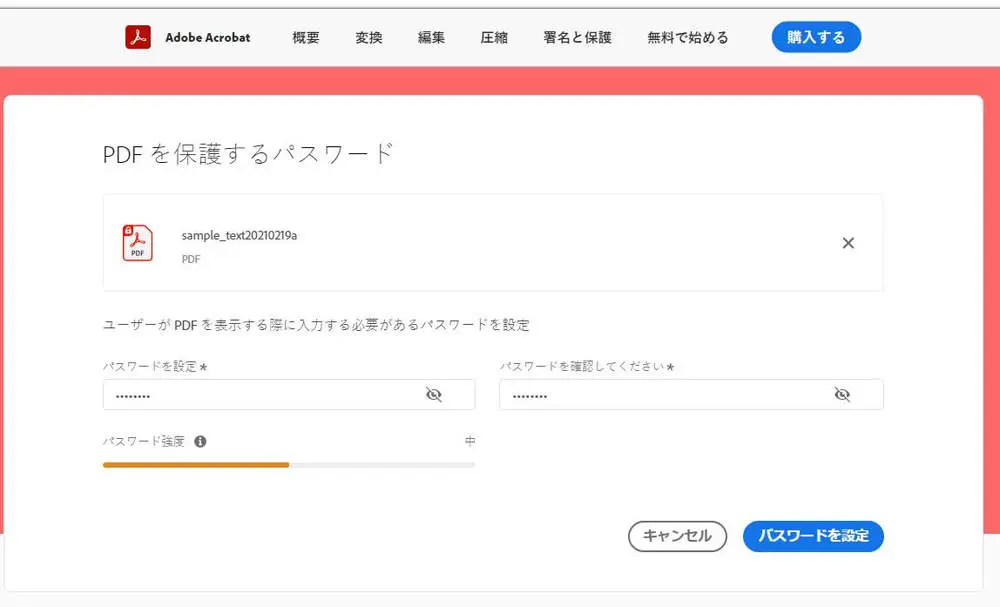Show the typed password in the first field
Viewport: 1000px width, 607px height.
pyautogui.click(x=434, y=394)
